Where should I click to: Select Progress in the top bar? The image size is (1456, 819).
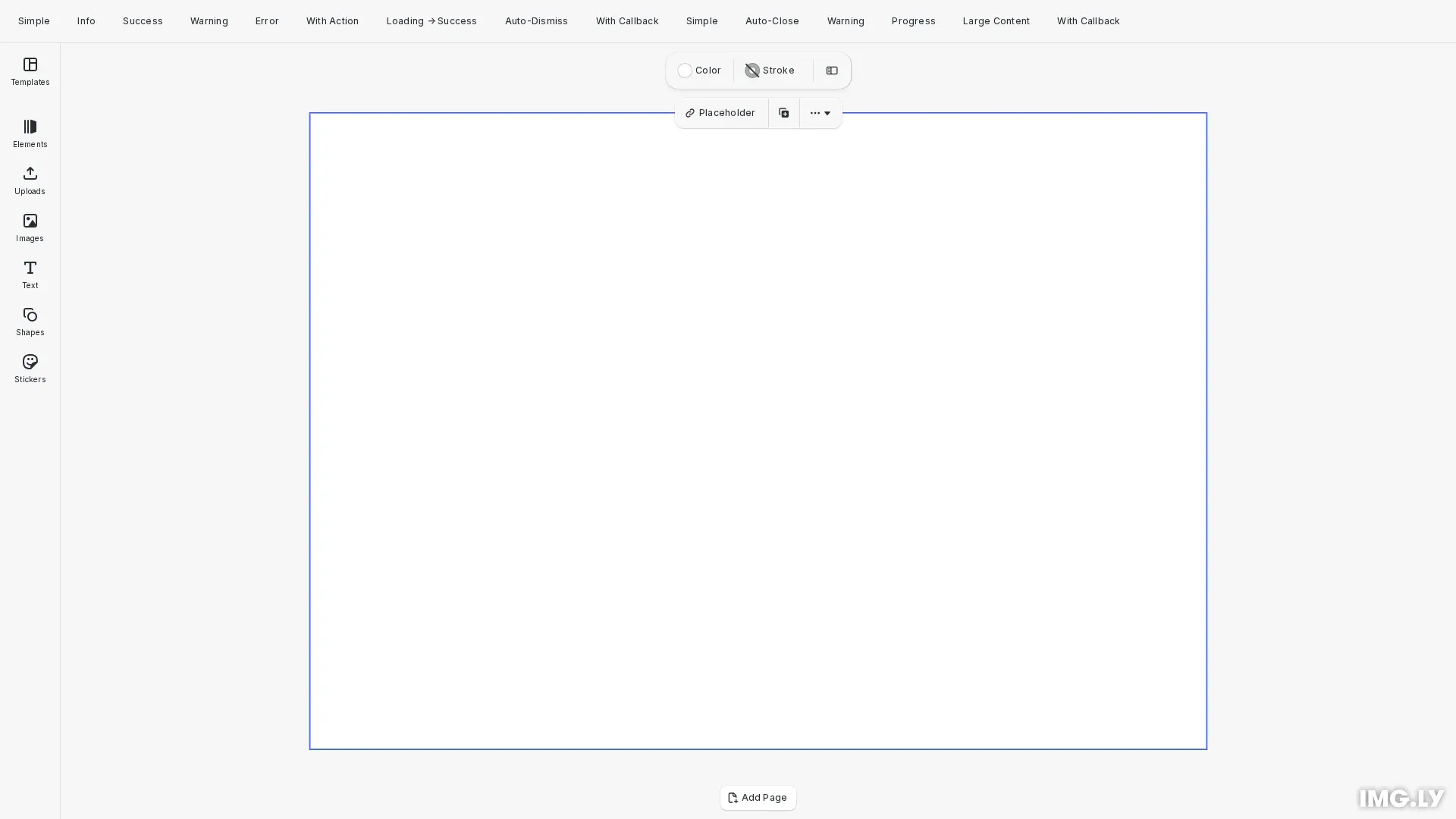click(913, 20)
